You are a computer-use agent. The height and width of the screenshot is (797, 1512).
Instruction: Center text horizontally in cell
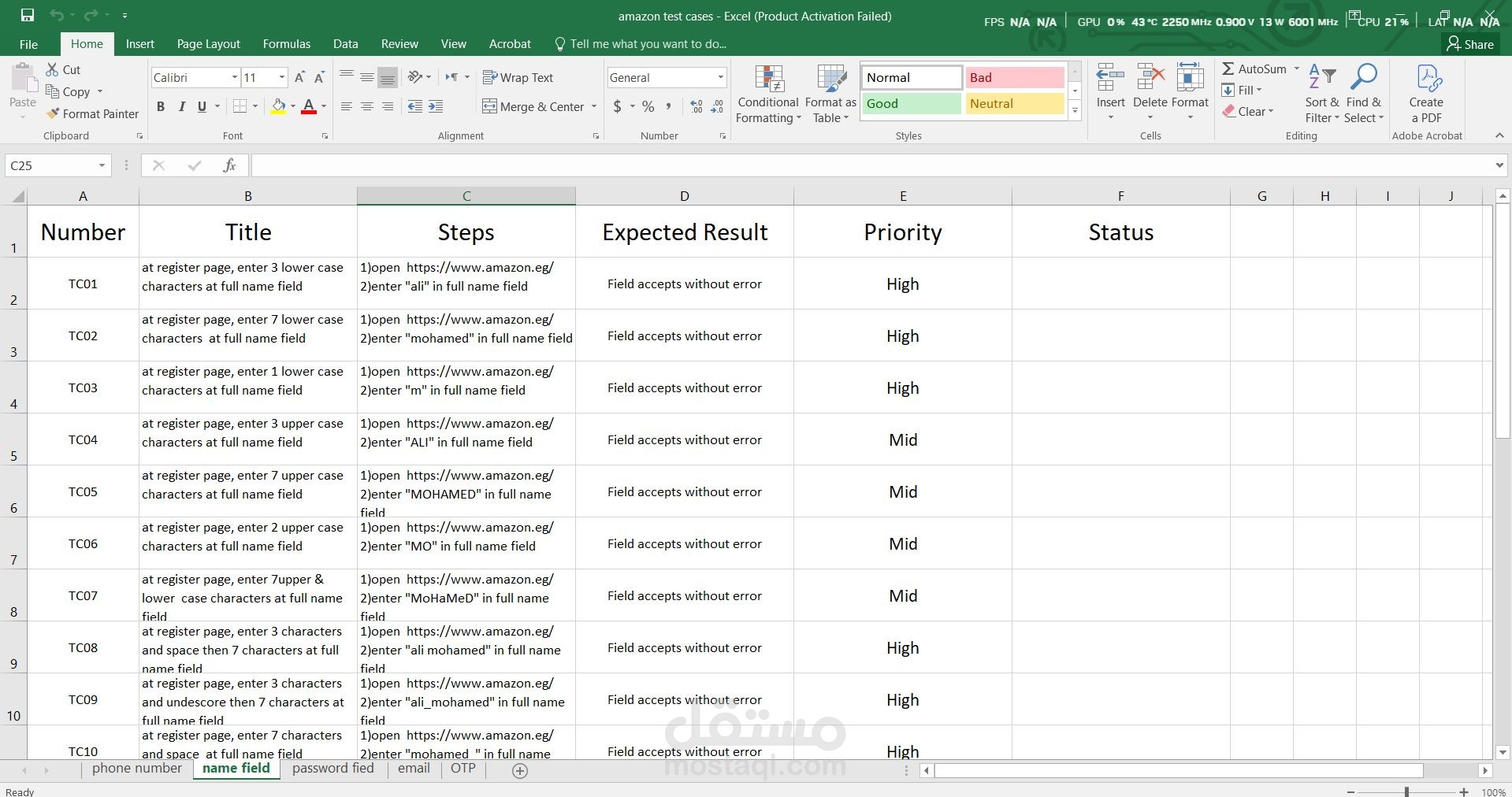(x=367, y=106)
